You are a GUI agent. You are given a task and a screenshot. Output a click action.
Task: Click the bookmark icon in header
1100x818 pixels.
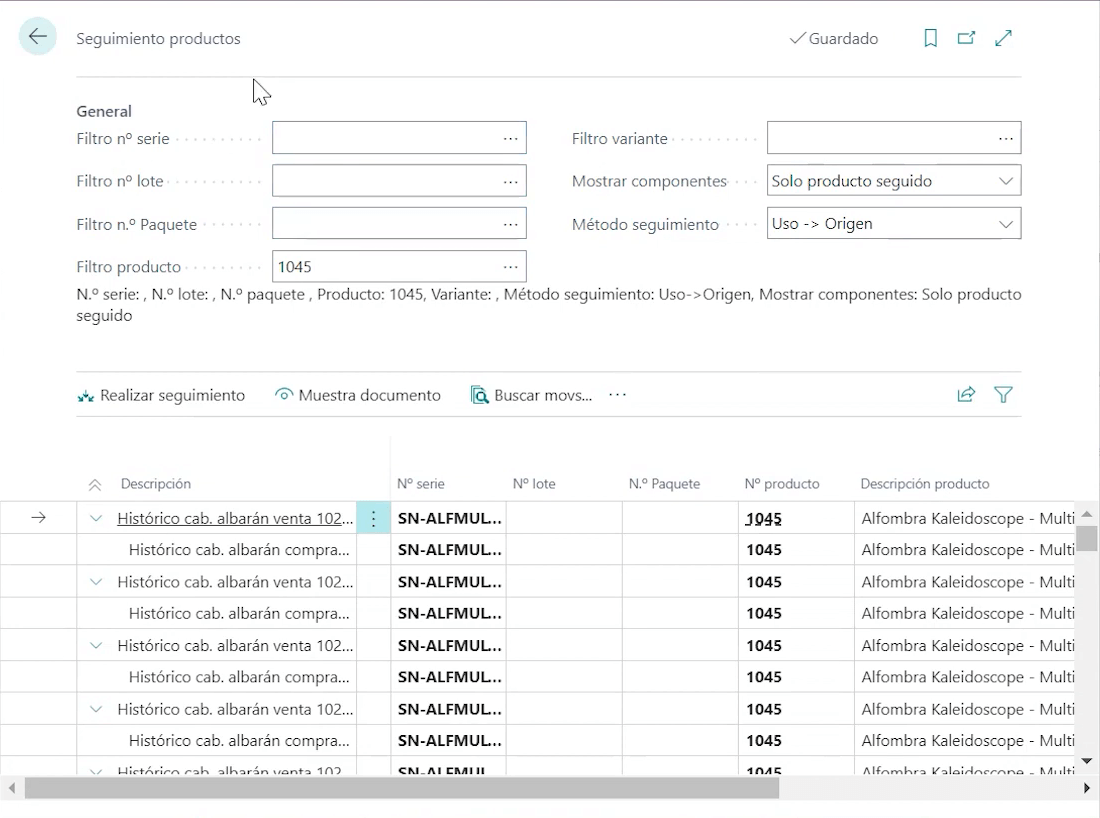(930, 38)
